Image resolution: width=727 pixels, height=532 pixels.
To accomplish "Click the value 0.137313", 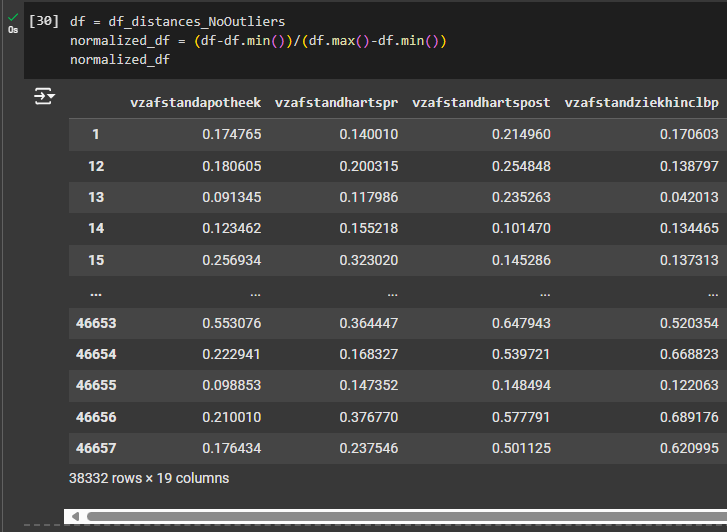I will pyautogui.click(x=689, y=260).
